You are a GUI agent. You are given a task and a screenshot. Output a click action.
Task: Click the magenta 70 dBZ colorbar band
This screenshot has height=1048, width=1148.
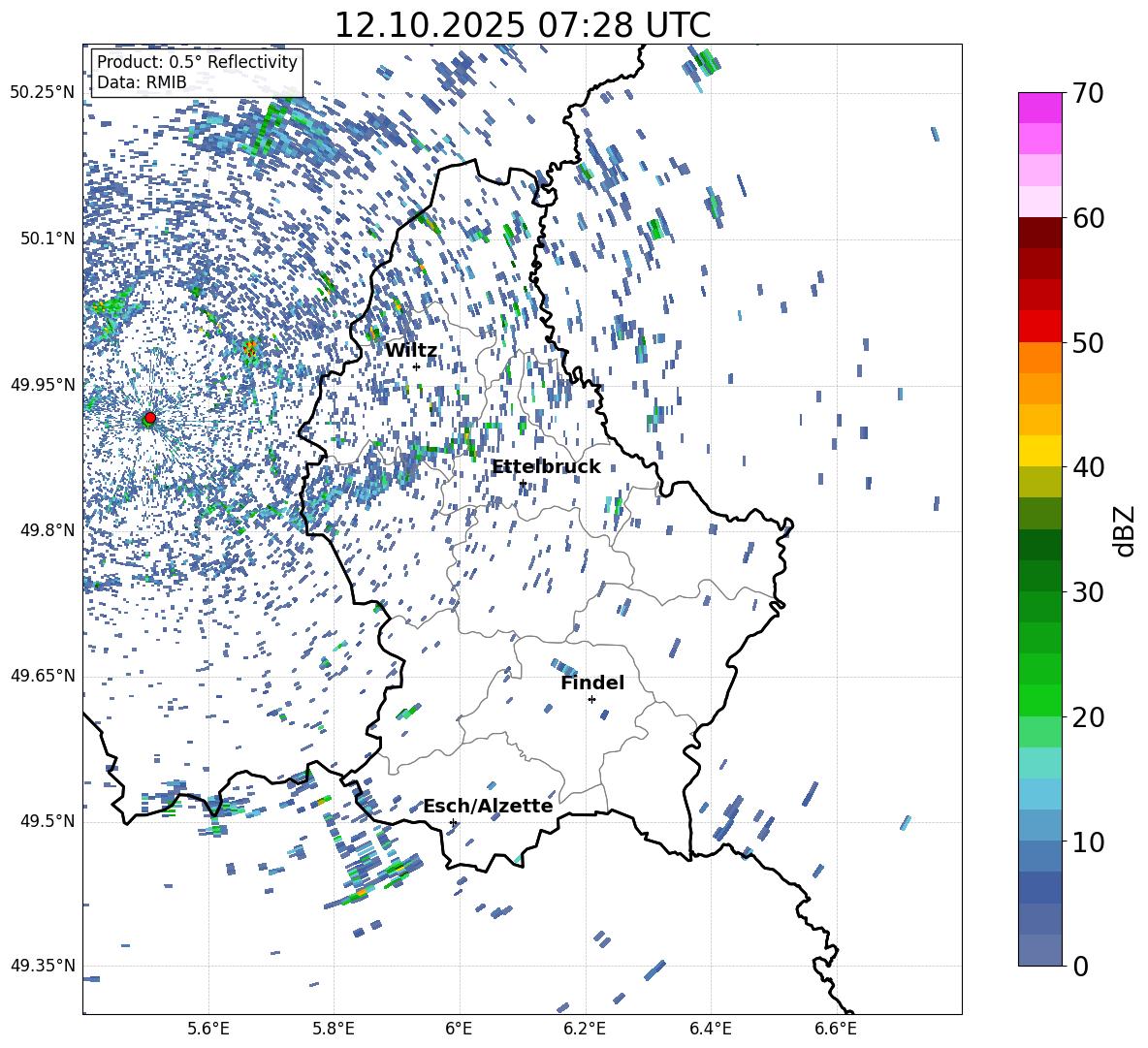pos(1039,108)
